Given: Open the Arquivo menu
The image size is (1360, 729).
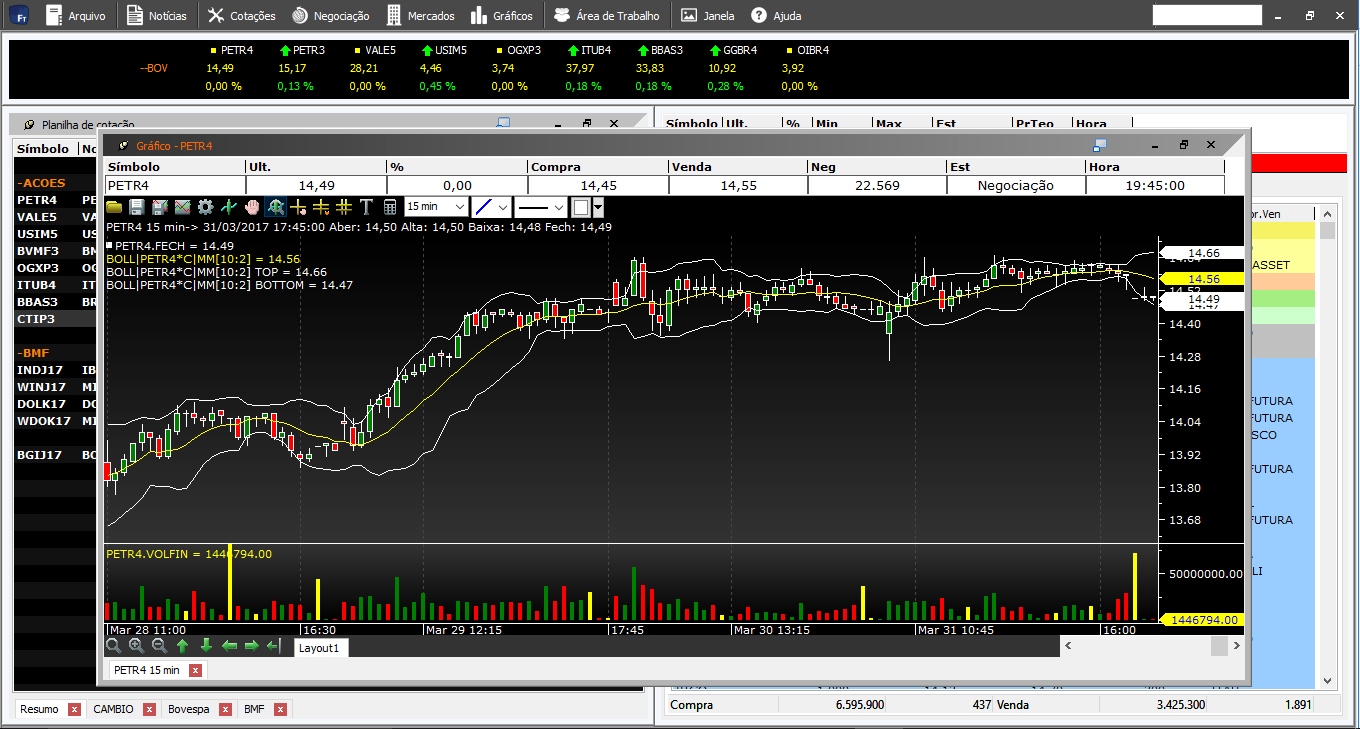Looking at the screenshot, I should coord(76,16).
